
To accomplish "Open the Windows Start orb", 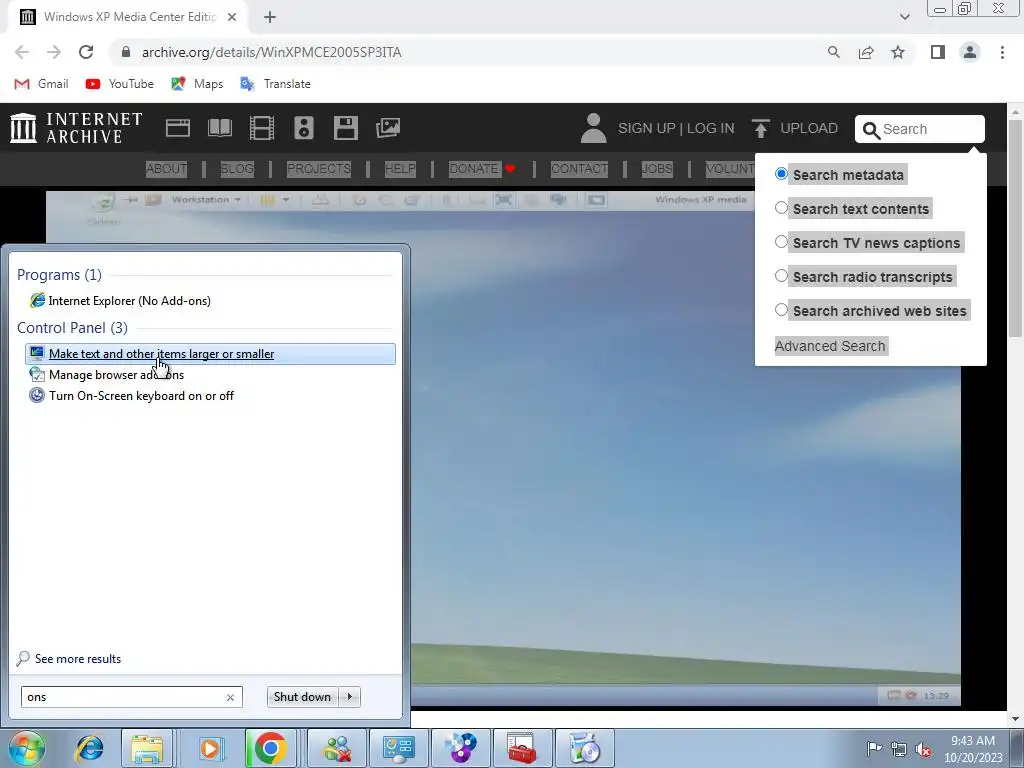I will [x=27, y=748].
